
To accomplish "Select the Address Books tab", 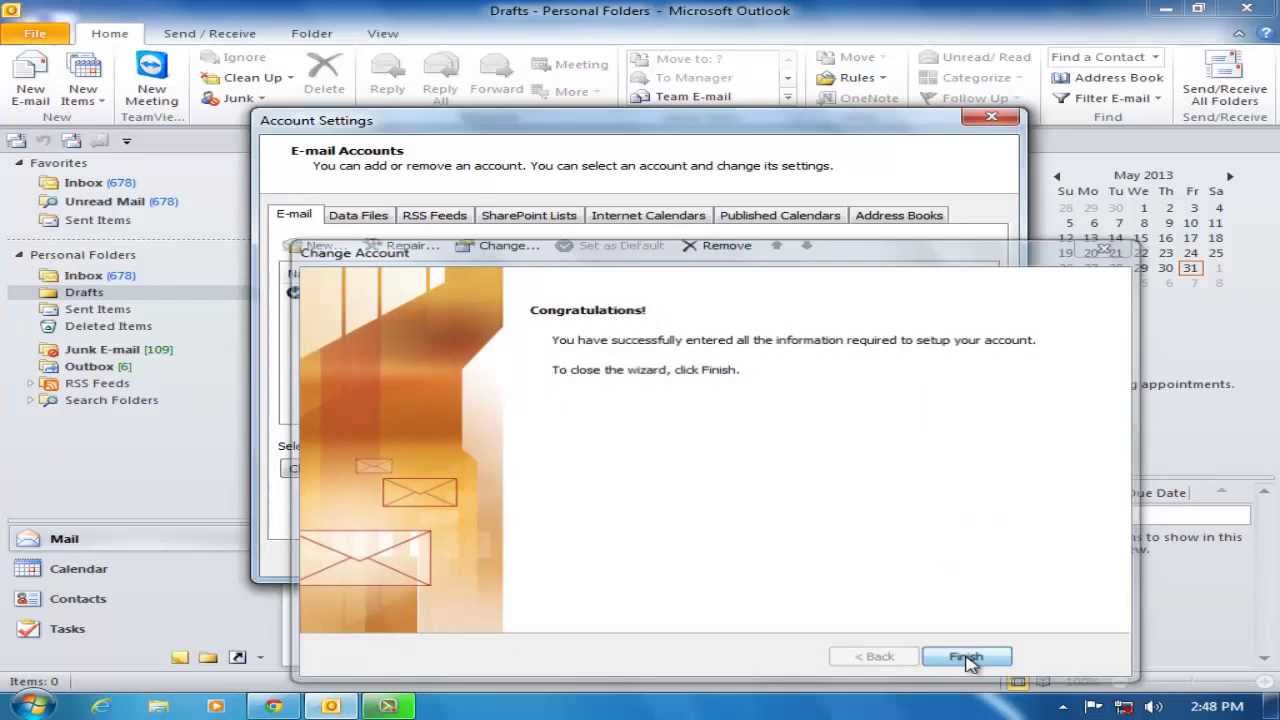I will [899, 215].
